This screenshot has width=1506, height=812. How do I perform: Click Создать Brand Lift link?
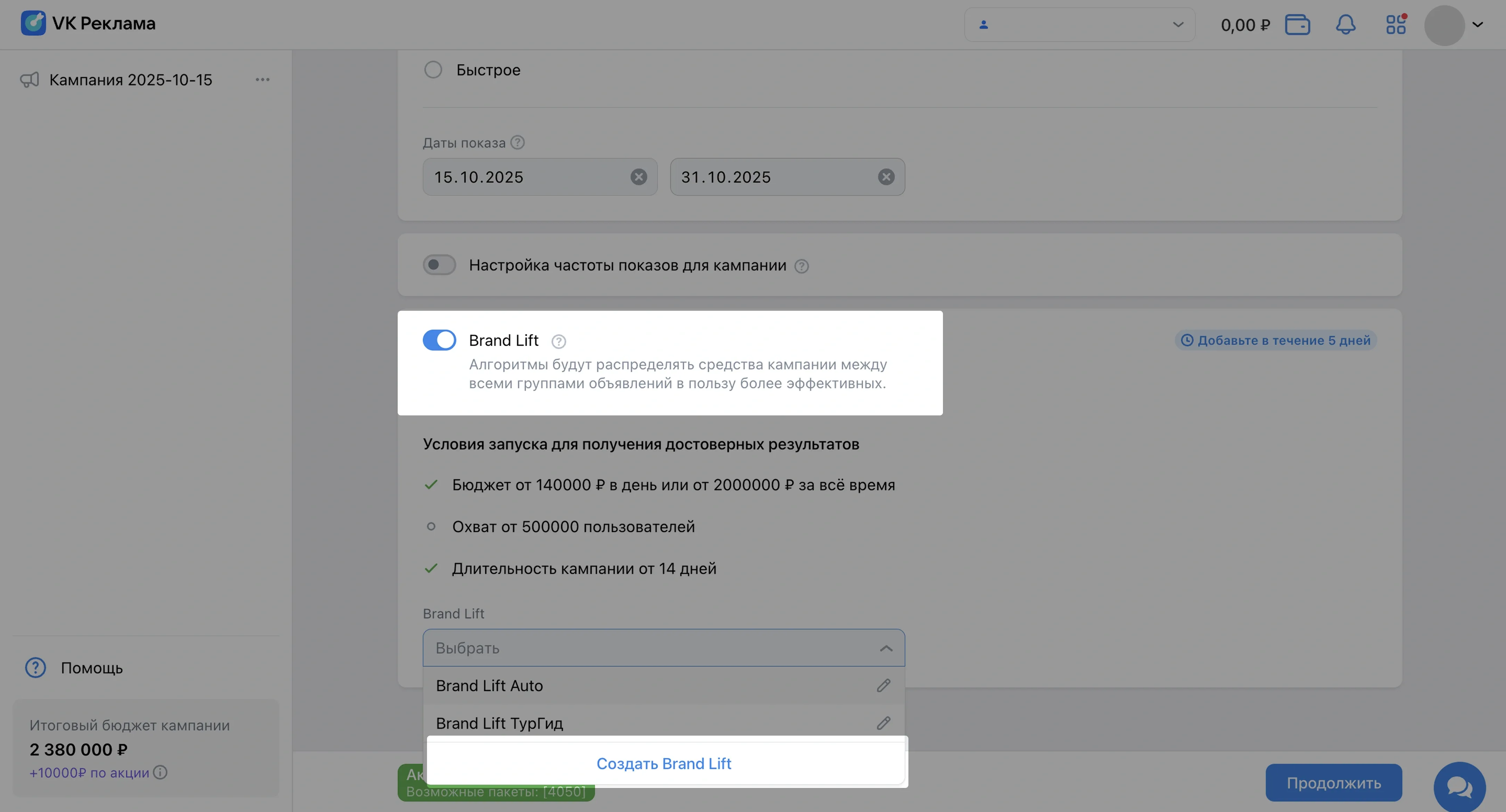pos(664,764)
